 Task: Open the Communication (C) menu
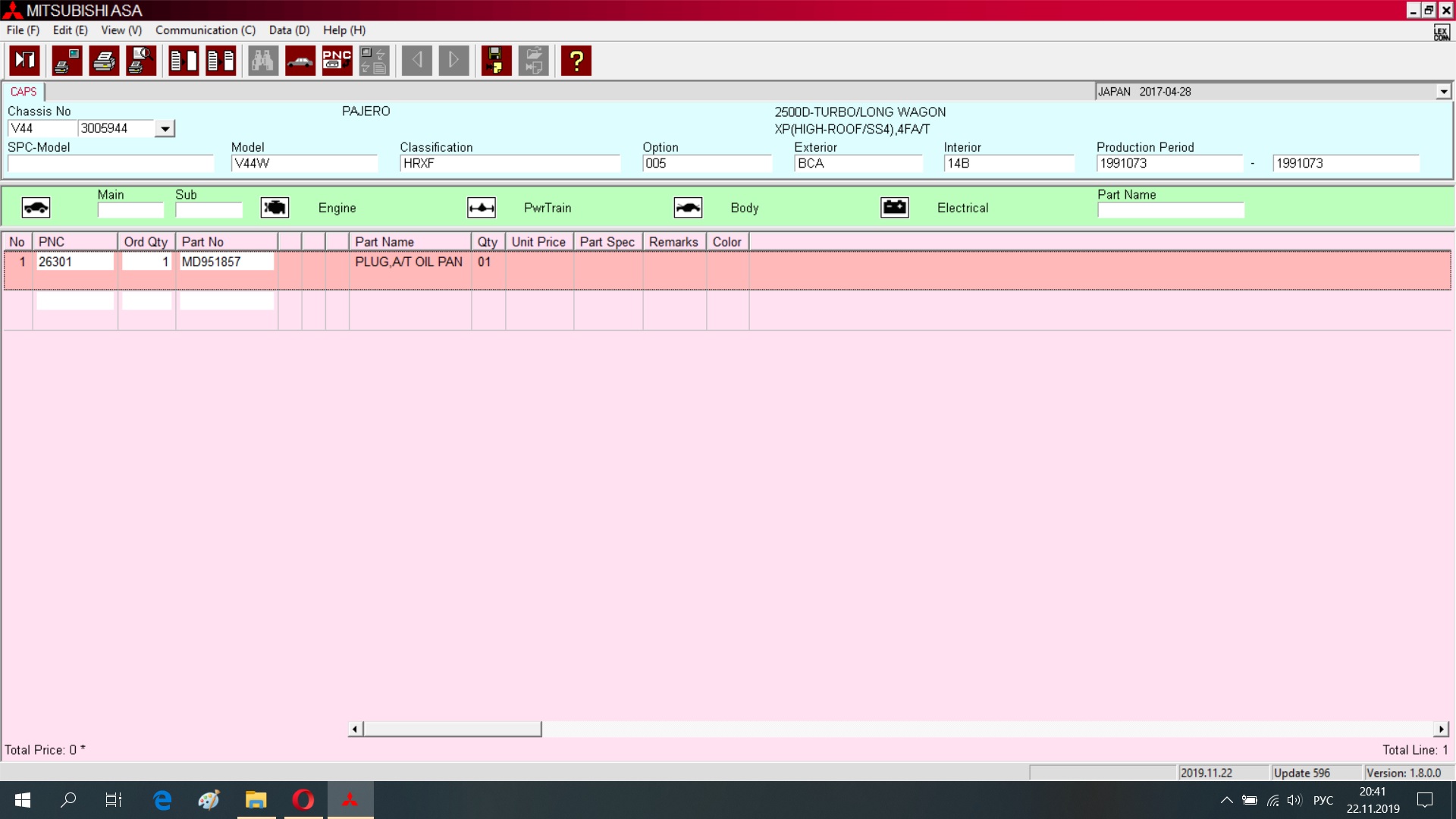(x=206, y=30)
